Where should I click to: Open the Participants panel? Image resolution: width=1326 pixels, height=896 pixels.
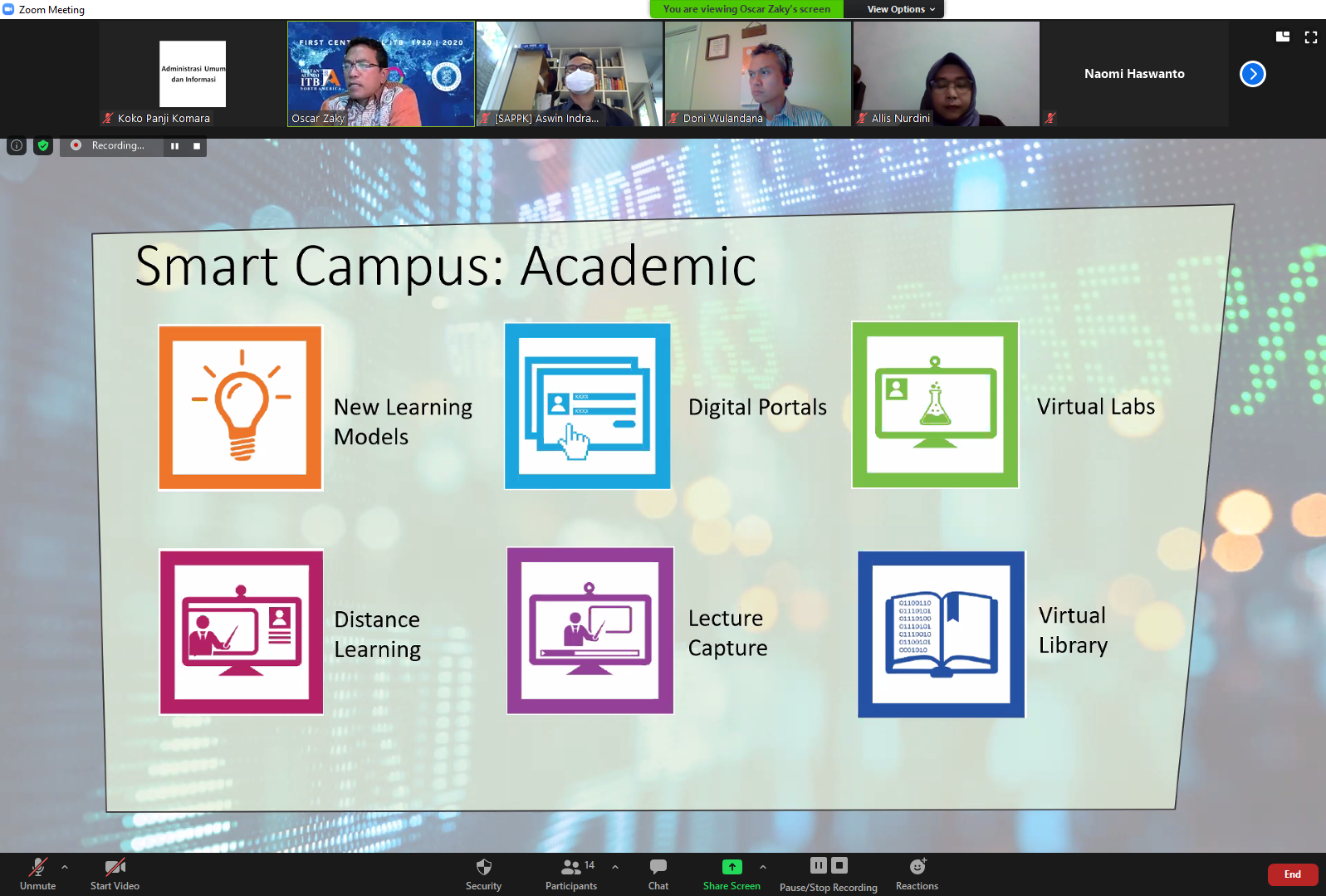(570, 874)
